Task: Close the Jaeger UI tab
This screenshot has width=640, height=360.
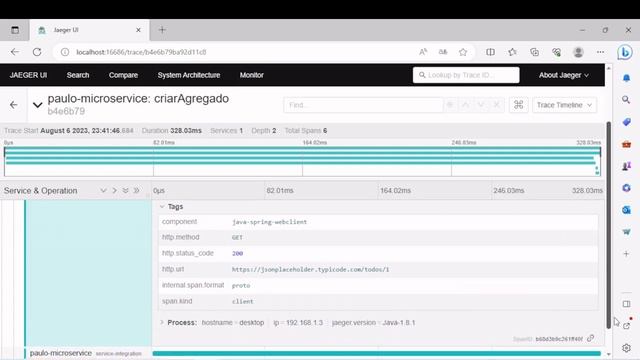Action: click(x=138, y=30)
